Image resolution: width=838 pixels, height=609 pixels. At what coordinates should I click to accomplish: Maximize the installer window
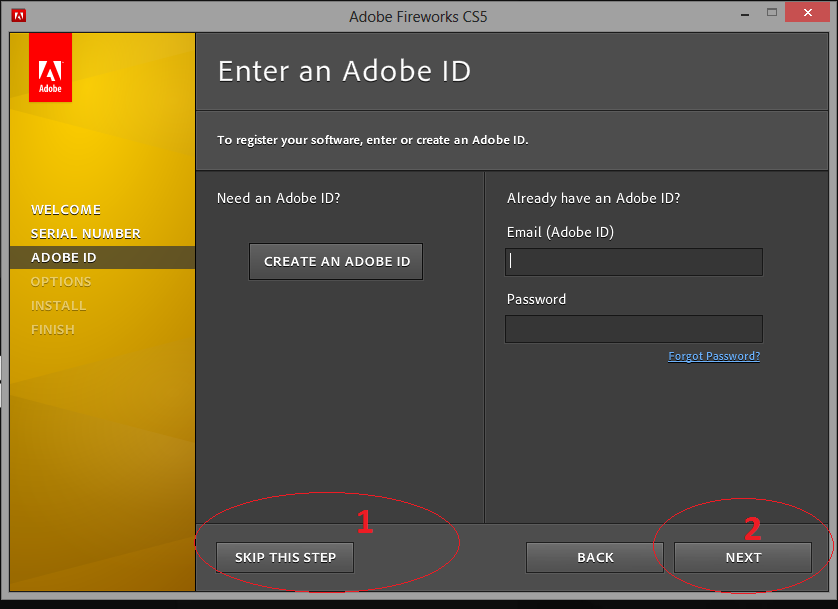point(772,13)
